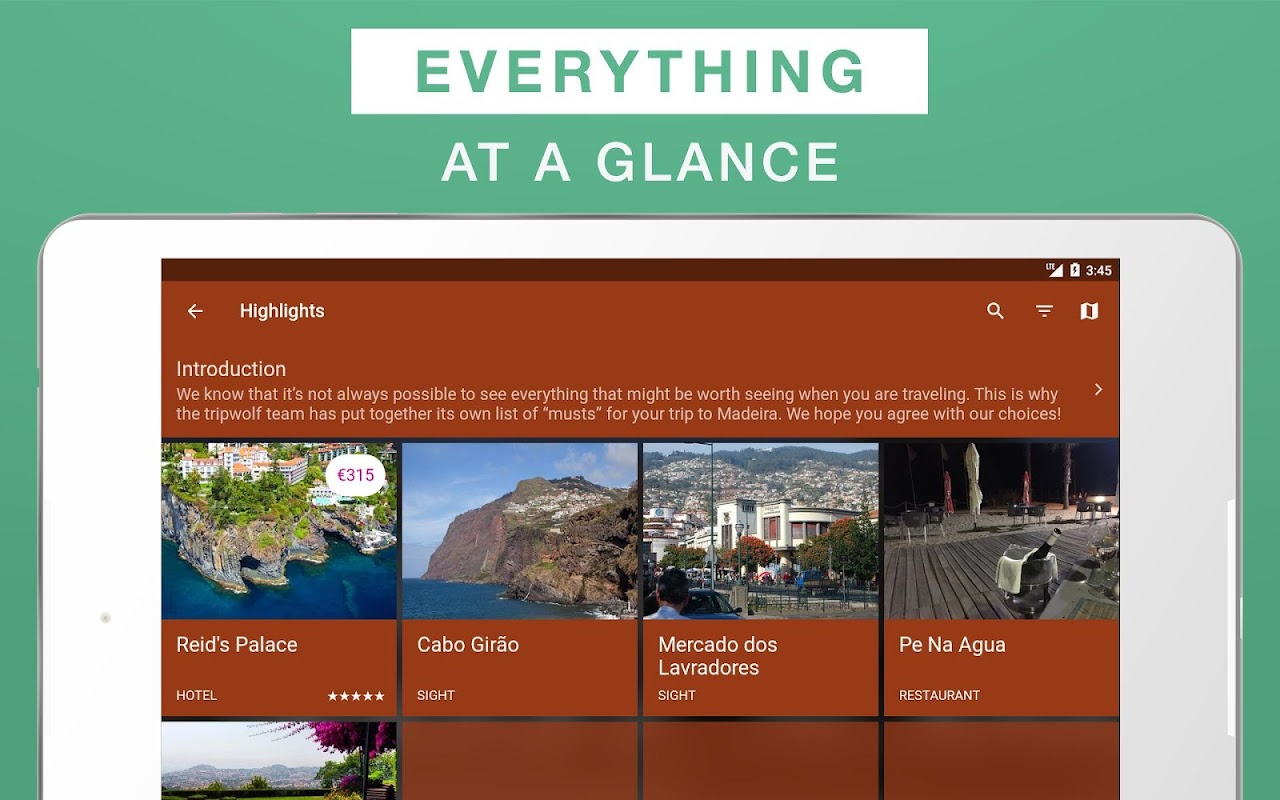Check the battery status icon
This screenshot has width=1280, height=800.
[1075, 270]
